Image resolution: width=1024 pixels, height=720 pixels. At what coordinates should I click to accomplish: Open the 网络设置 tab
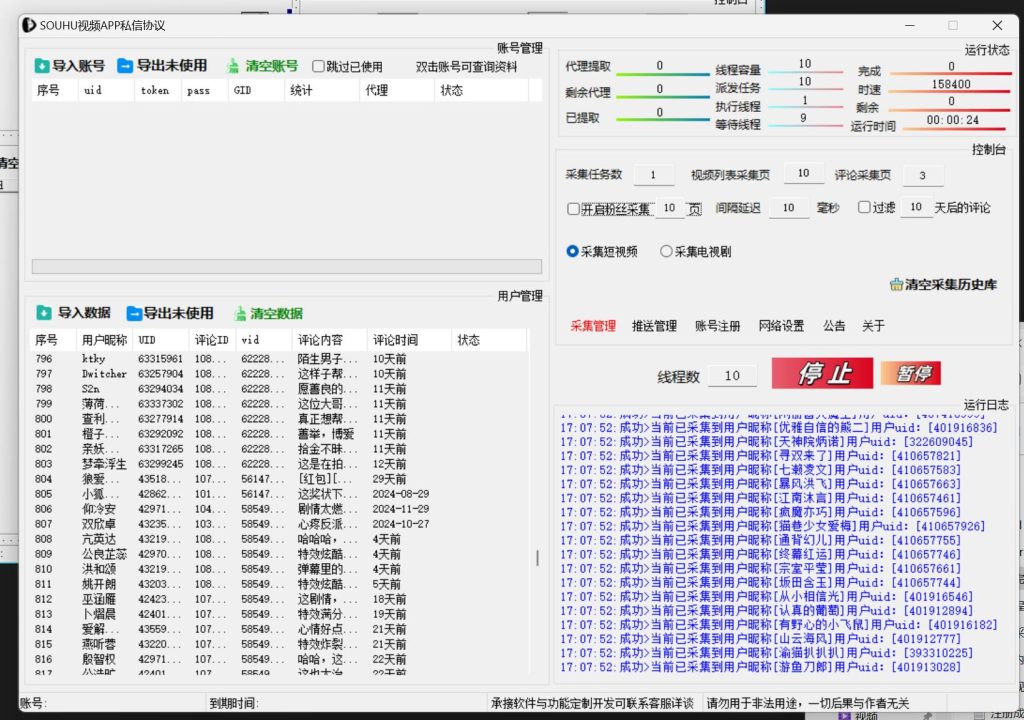(780, 326)
